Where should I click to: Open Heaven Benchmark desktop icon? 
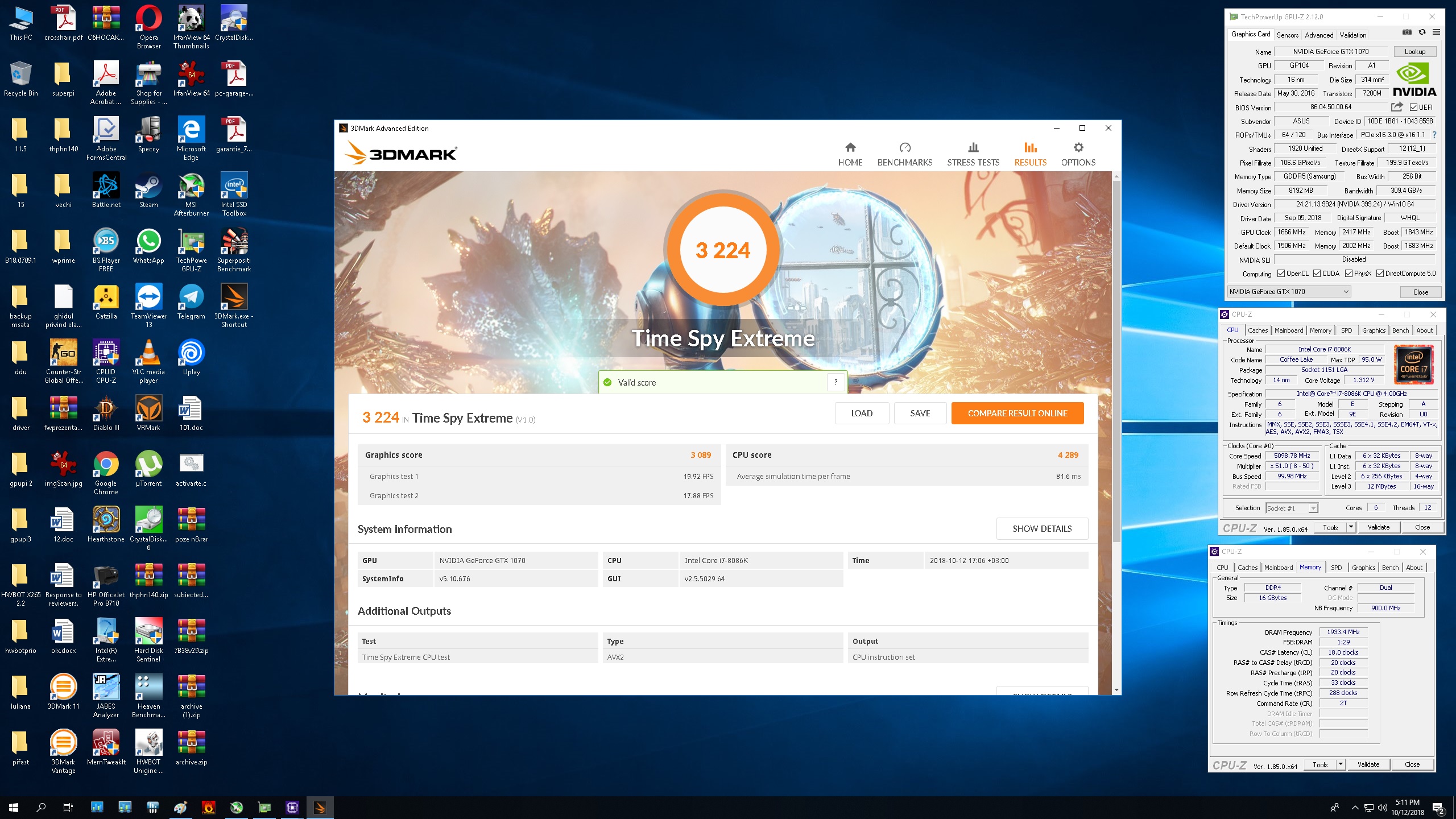point(148,696)
